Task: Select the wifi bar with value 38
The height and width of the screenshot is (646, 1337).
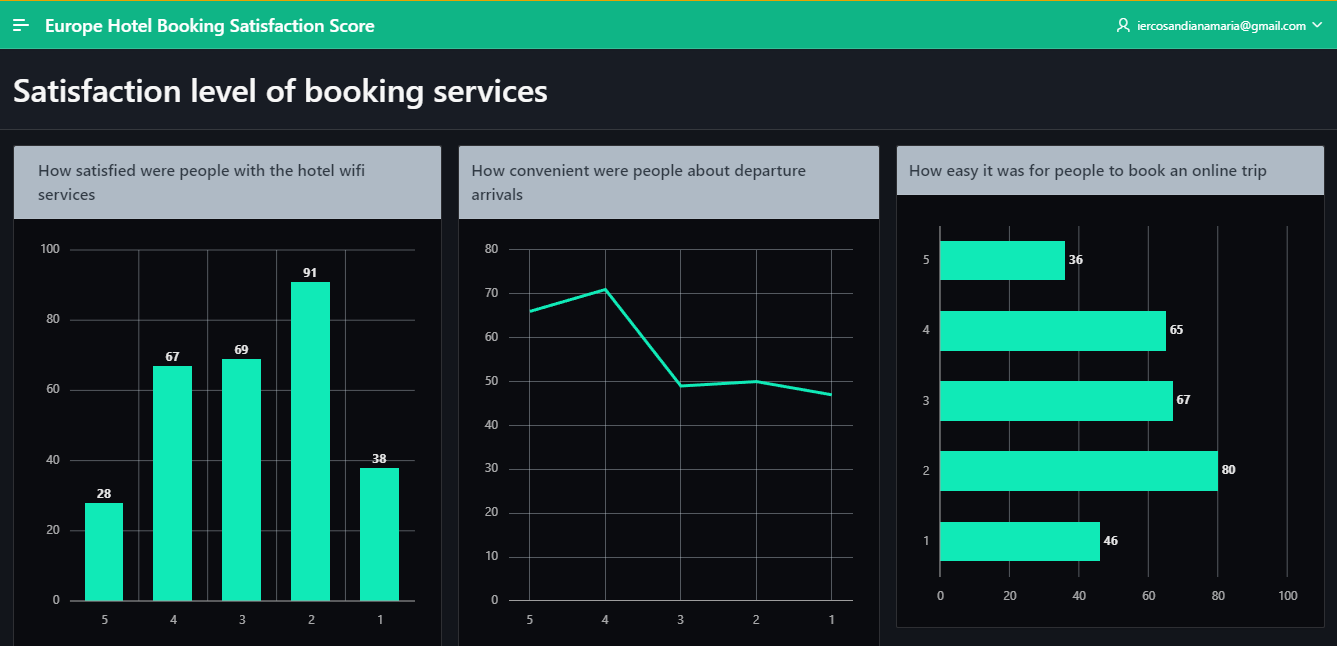Action: tap(379, 534)
